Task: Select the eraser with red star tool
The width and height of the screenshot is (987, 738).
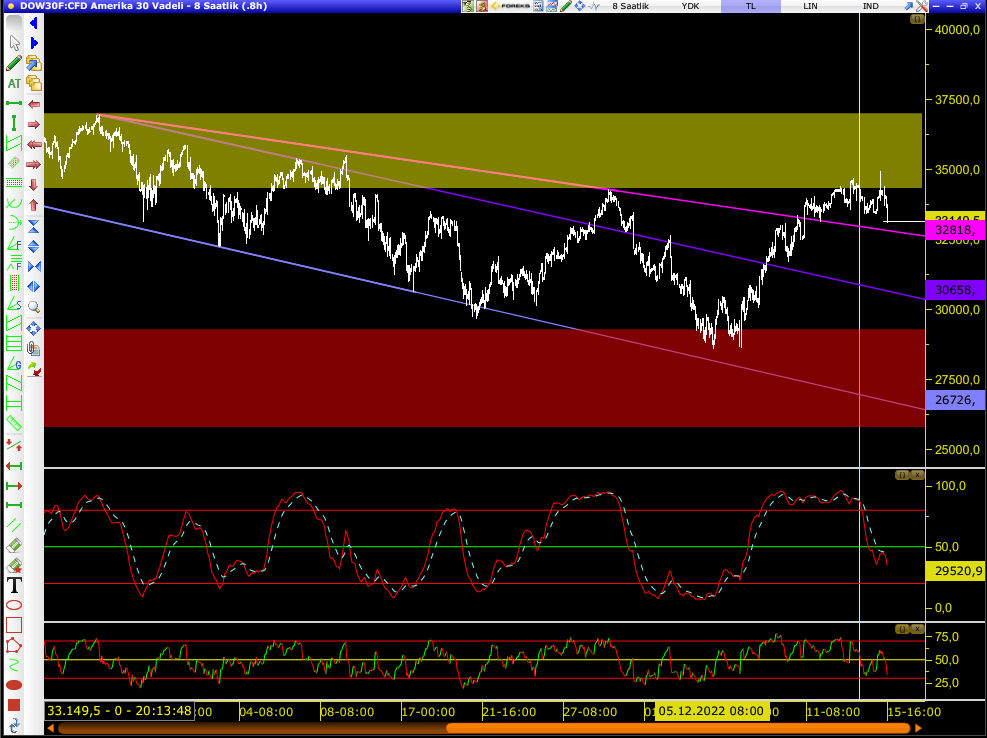Action: [x=14, y=565]
